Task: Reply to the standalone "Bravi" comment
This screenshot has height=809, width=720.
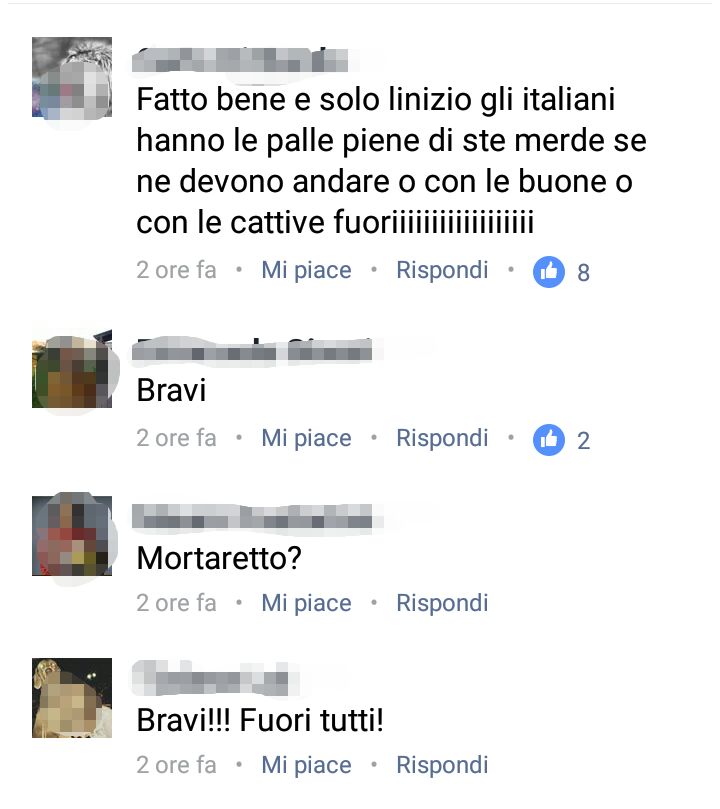Action: click(x=442, y=439)
